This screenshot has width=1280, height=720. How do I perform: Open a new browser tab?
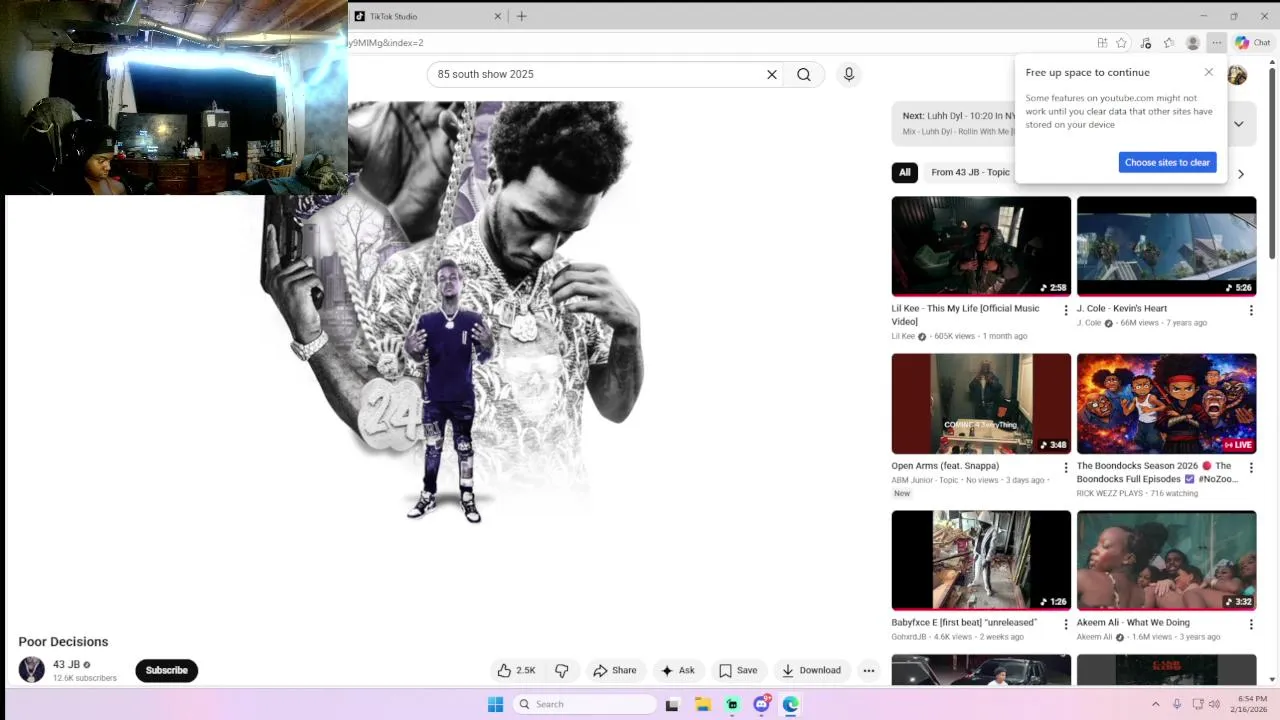click(x=521, y=16)
